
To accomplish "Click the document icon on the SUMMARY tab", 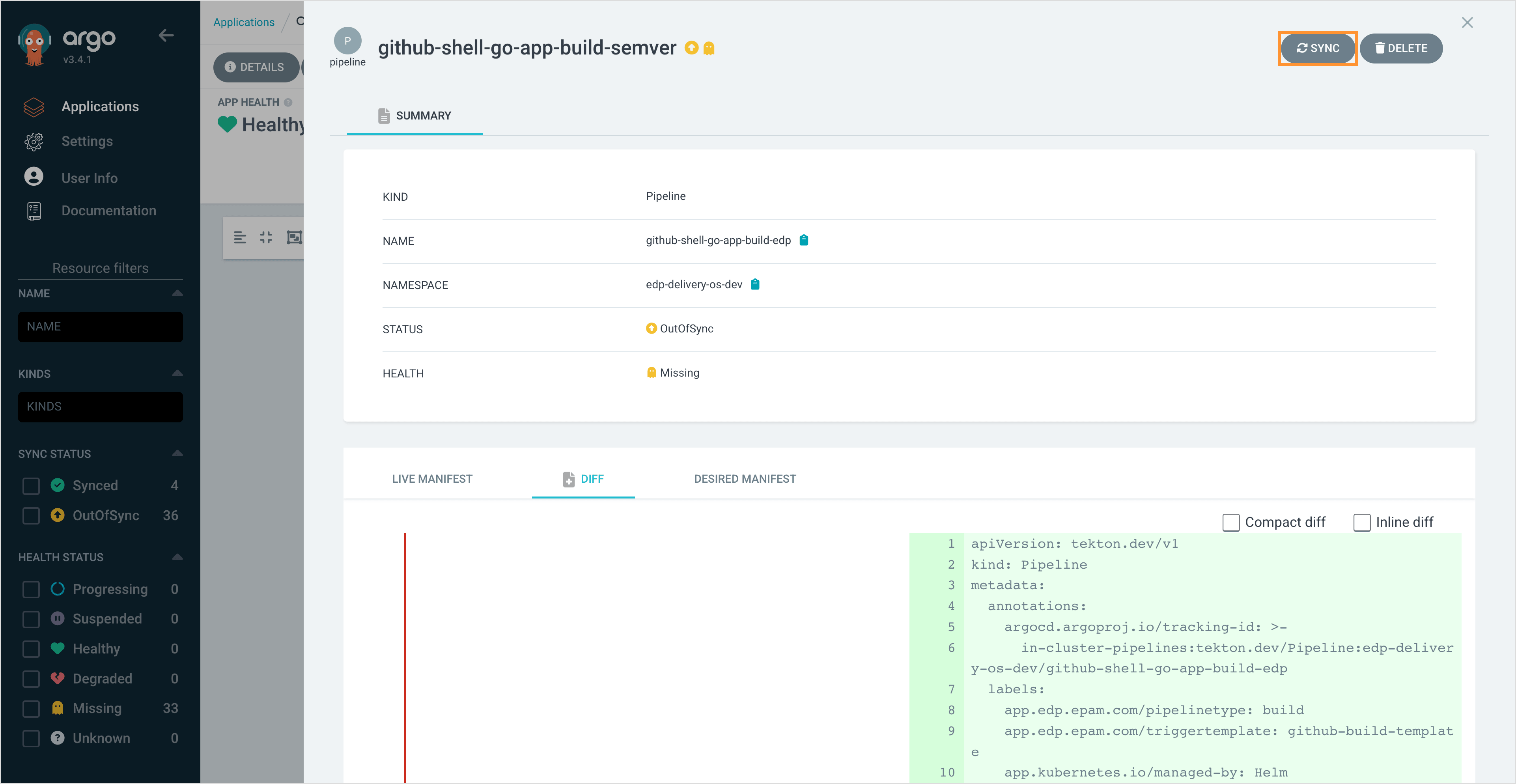I will 384,116.
